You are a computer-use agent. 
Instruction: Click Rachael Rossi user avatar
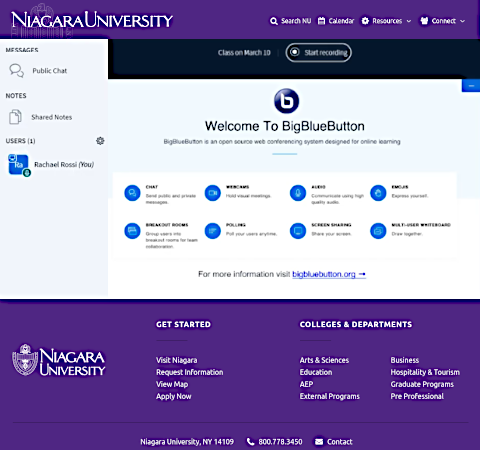click(x=19, y=165)
